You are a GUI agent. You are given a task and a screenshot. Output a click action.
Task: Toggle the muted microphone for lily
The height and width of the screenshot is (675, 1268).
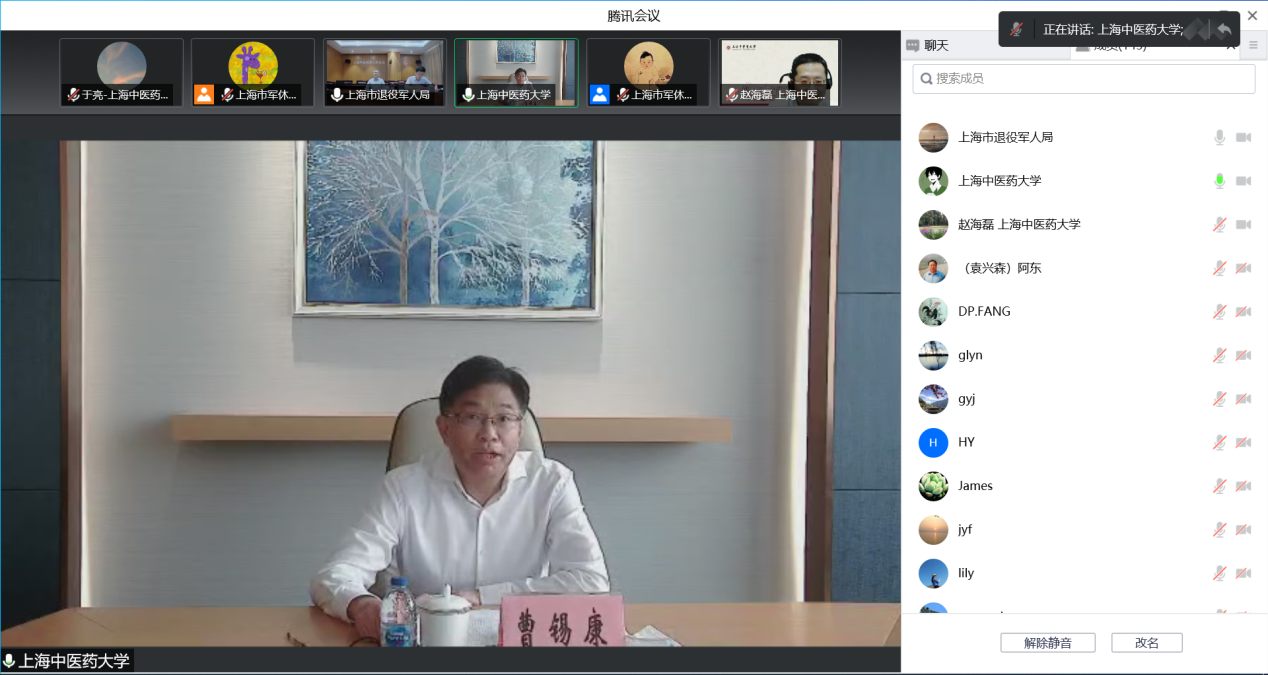(1219, 573)
